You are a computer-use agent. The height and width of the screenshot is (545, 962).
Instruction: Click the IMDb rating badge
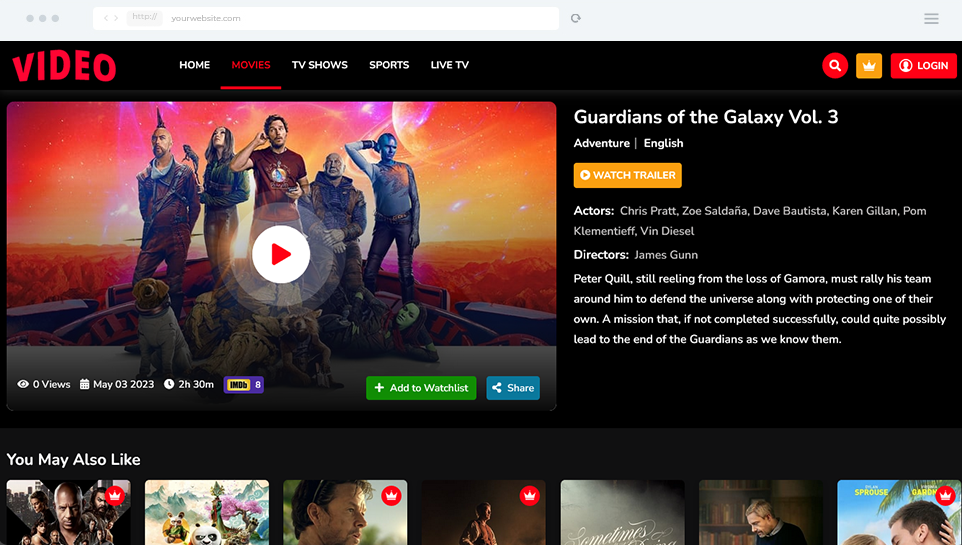244,385
